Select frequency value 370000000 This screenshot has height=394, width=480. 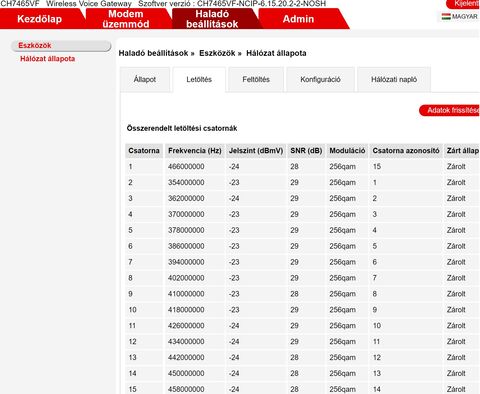coord(186,214)
